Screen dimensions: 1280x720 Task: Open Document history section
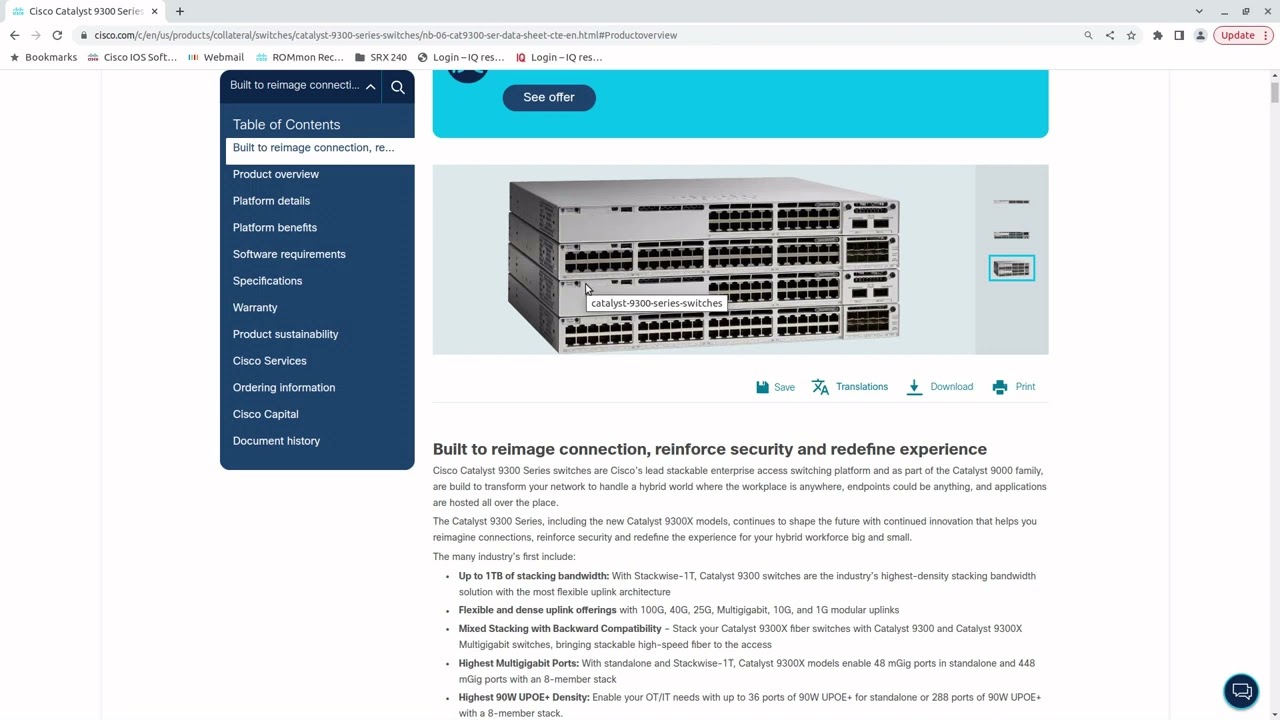(x=276, y=441)
